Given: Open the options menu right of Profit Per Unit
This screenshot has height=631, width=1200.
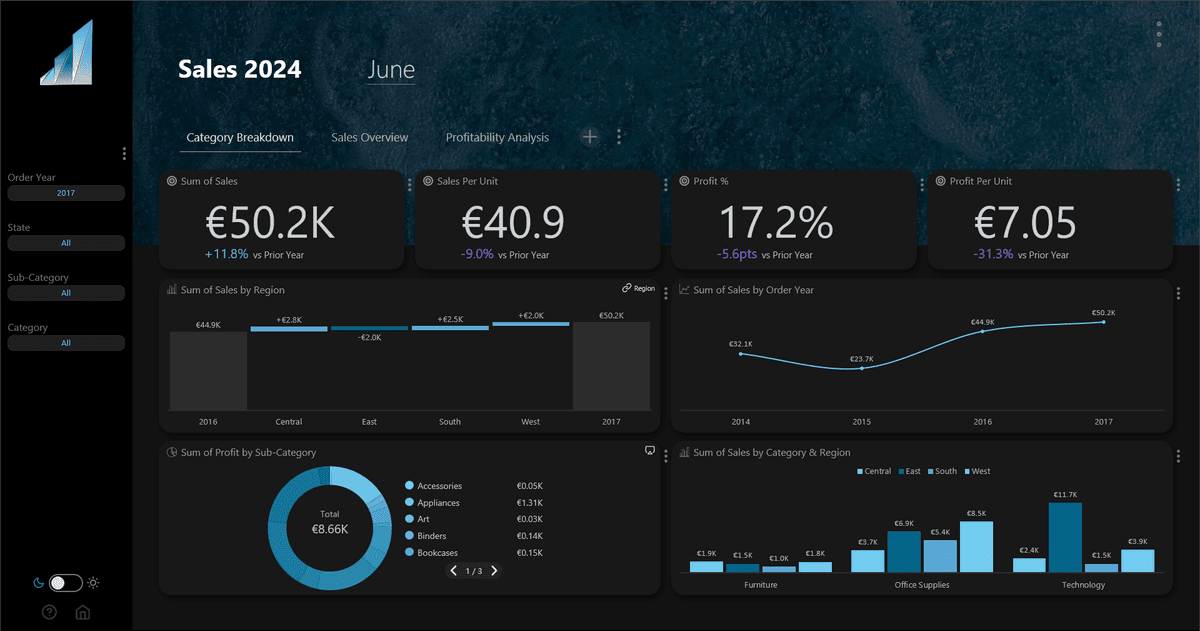Looking at the screenshot, I should point(1177,184).
